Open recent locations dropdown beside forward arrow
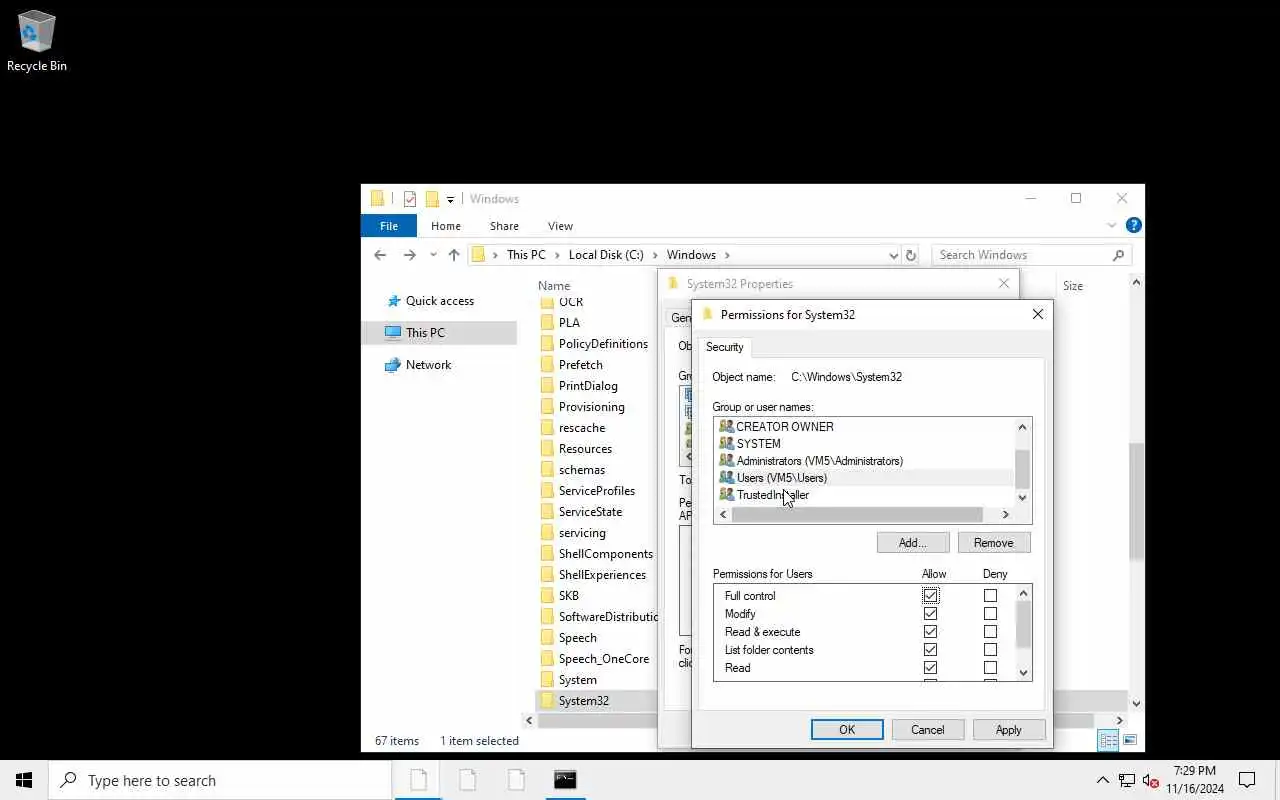 433,255
